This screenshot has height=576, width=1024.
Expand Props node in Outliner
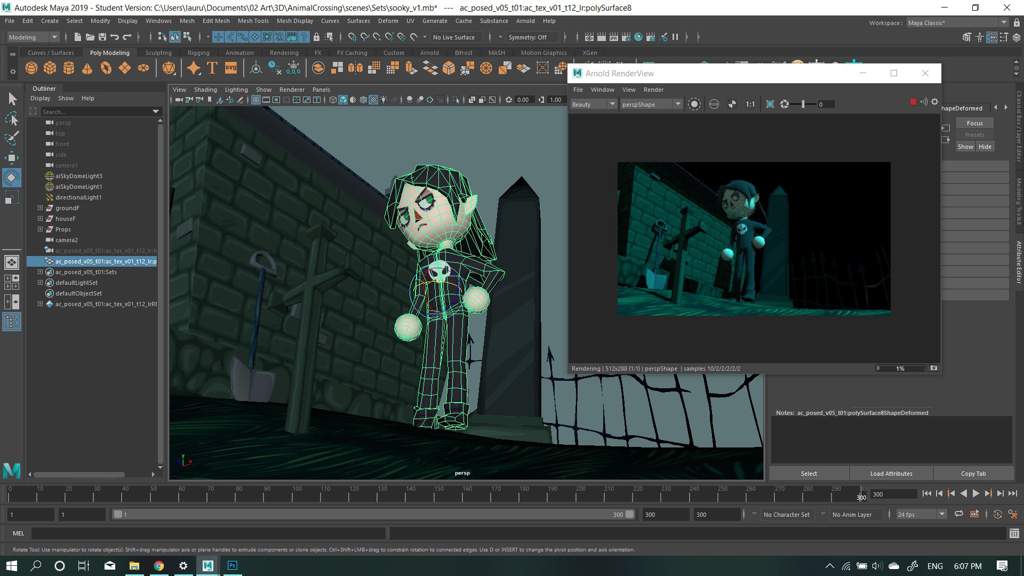point(40,229)
